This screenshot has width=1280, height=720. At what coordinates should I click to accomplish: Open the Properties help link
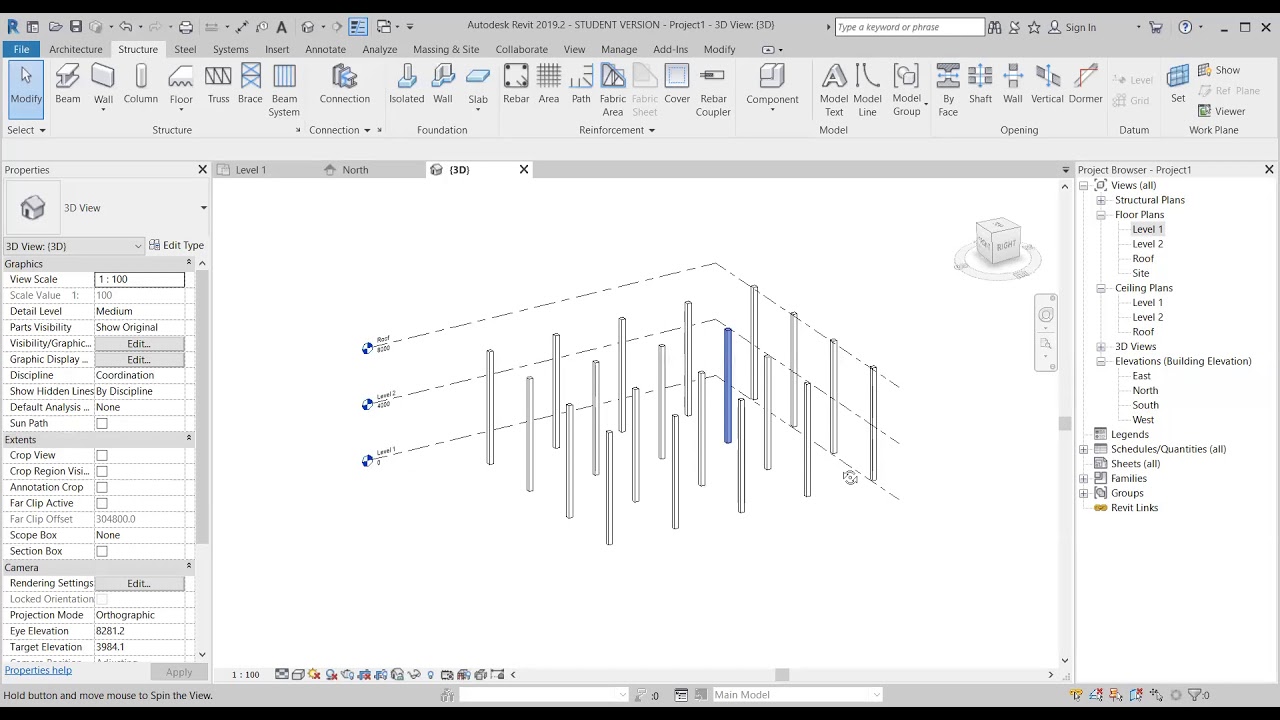coord(38,670)
